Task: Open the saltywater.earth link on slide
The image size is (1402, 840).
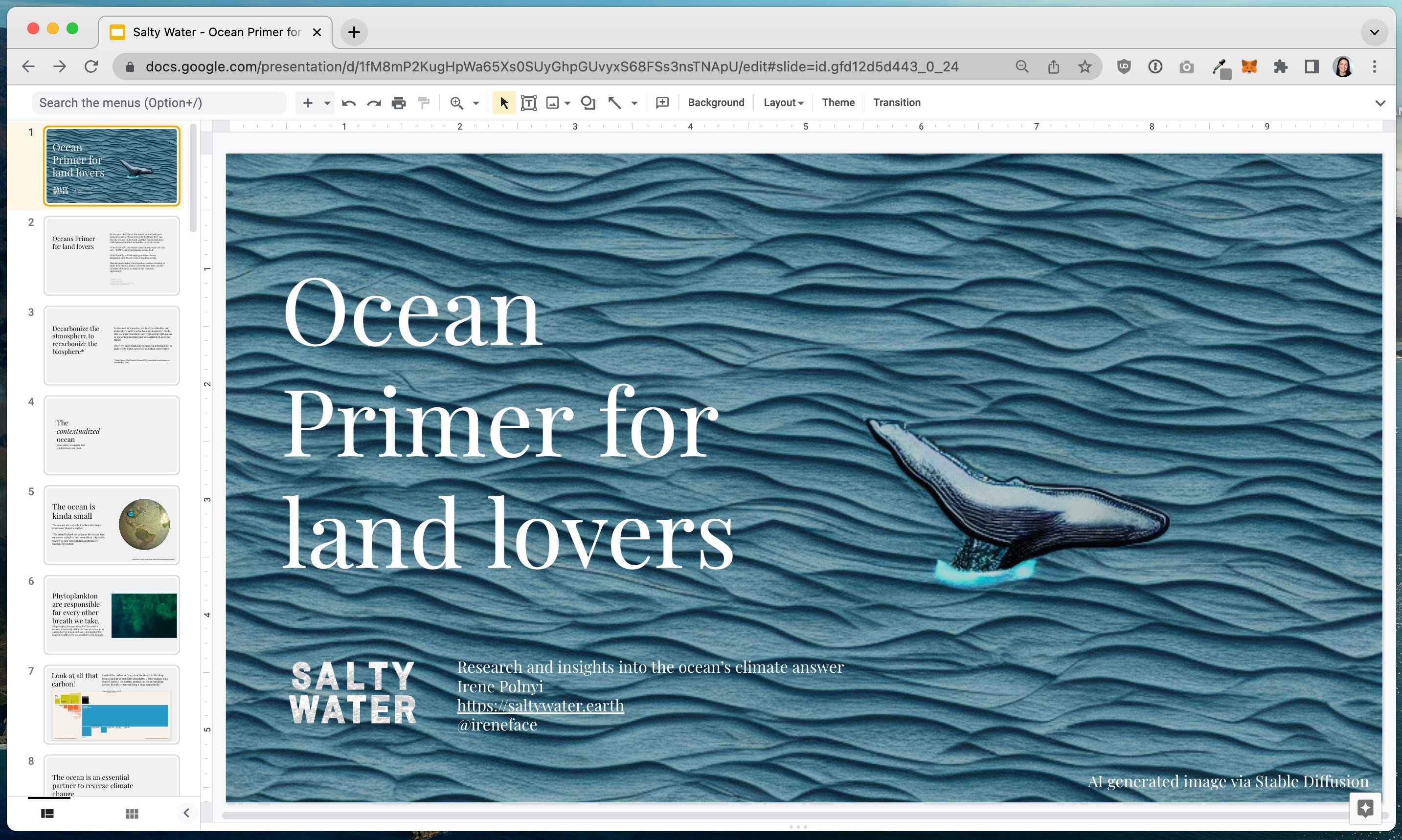Action: tap(540, 705)
